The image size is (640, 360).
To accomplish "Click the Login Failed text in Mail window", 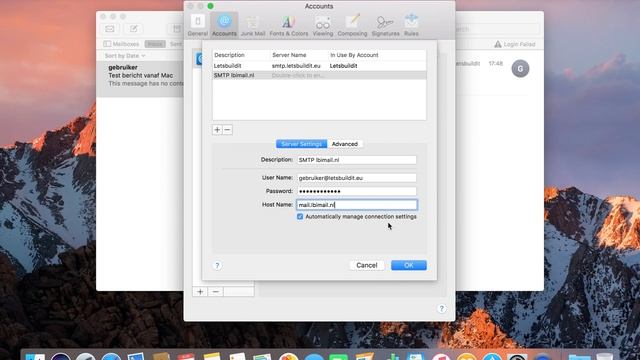I will (519, 44).
